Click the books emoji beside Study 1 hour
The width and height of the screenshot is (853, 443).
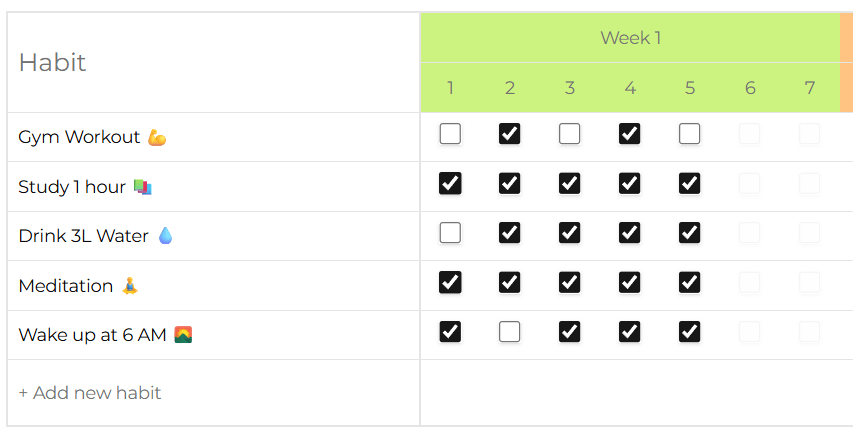click(142, 187)
